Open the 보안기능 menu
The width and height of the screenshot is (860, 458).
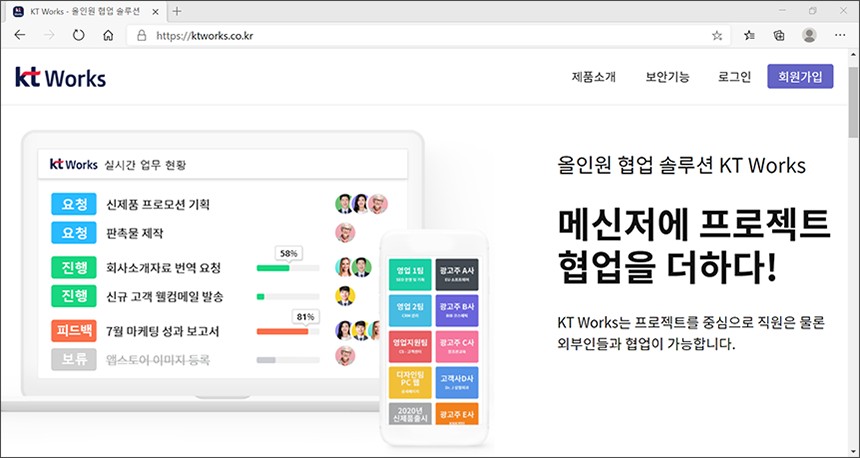pos(667,77)
